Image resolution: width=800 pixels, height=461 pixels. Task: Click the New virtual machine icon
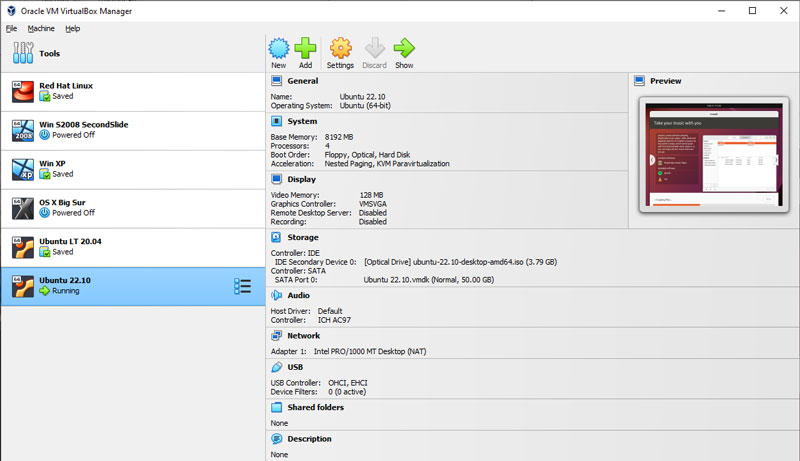[279, 48]
